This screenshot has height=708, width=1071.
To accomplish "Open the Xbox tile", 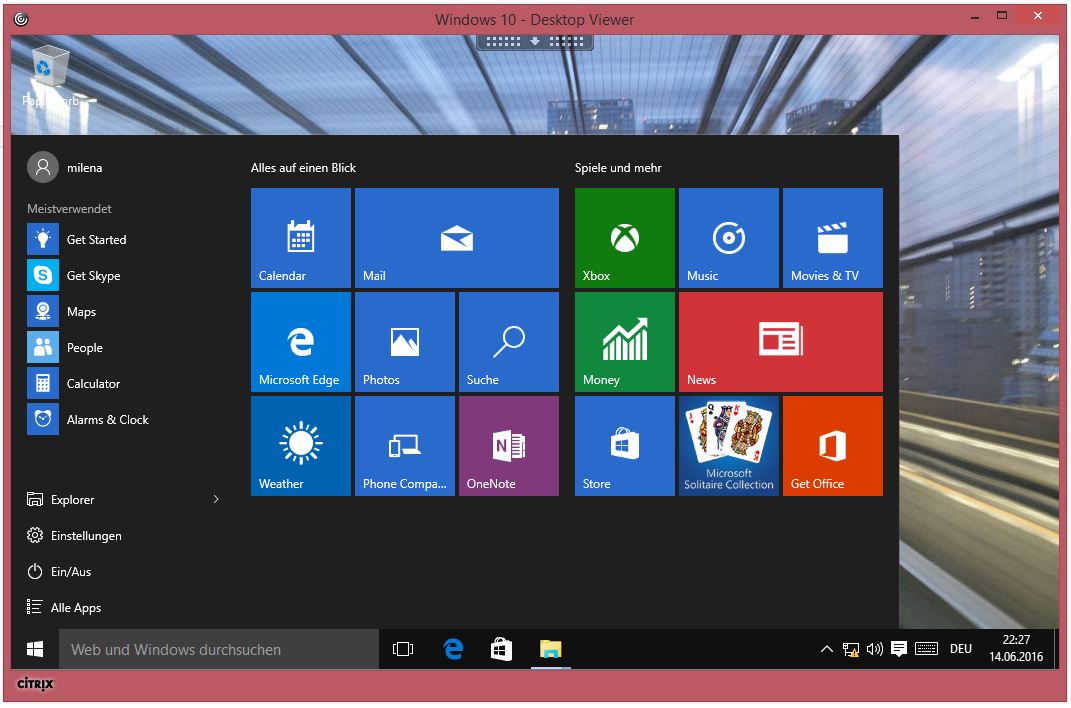I will click(x=624, y=238).
